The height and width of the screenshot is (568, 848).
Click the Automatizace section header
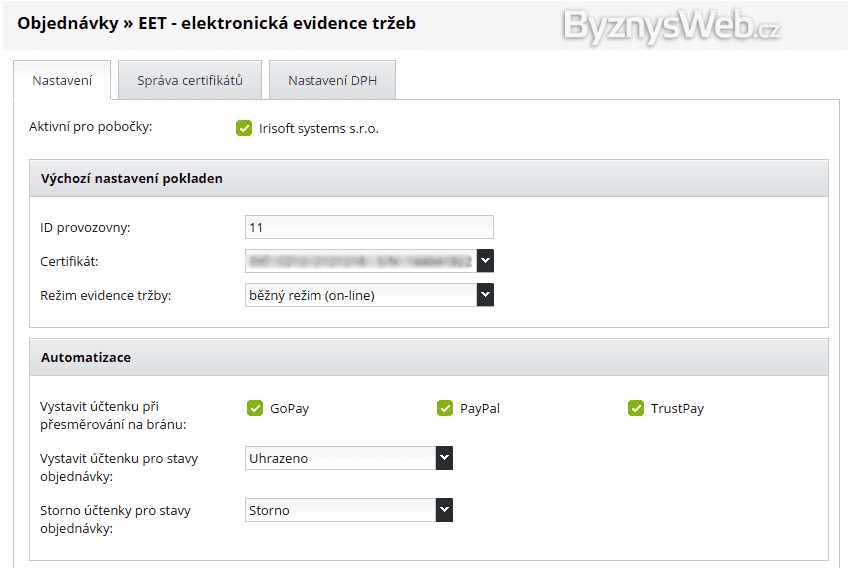click(86, 357)
